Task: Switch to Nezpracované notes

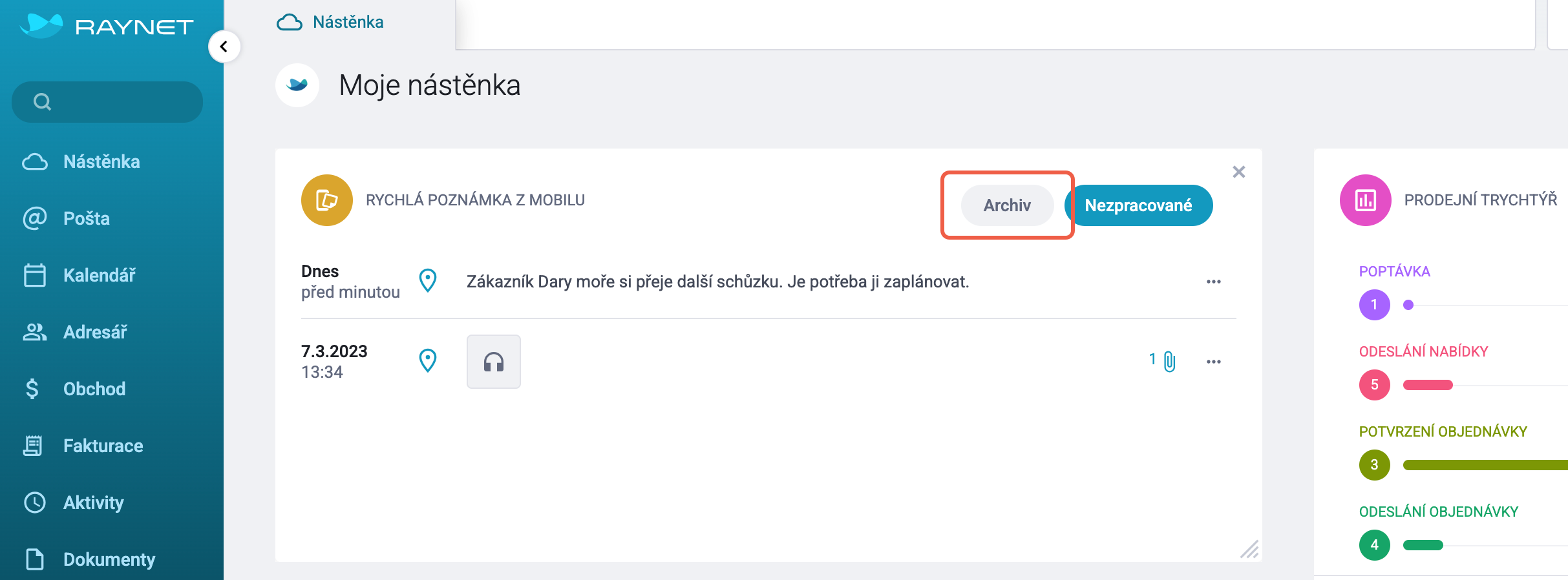Action: (x=1138, y=205)
